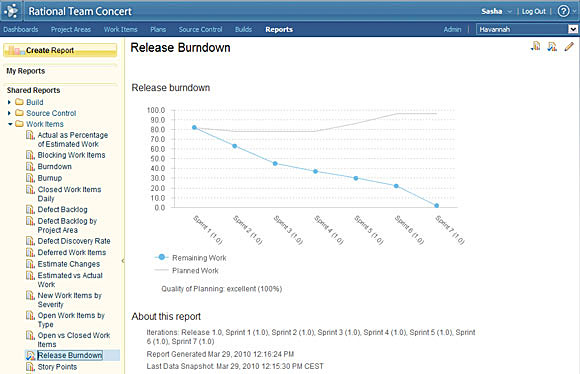The image size is (580, 374).
Task: Open the Work Items menu in navigation bar
Action: (x=120, y=29)
